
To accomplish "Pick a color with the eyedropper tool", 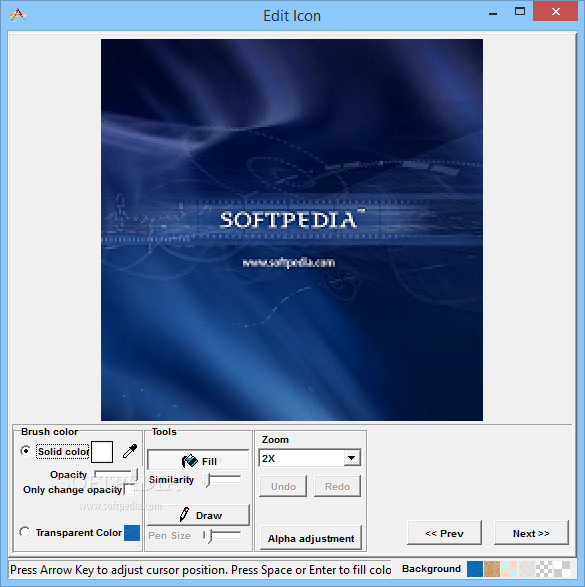I will click(x=130, y=451).
